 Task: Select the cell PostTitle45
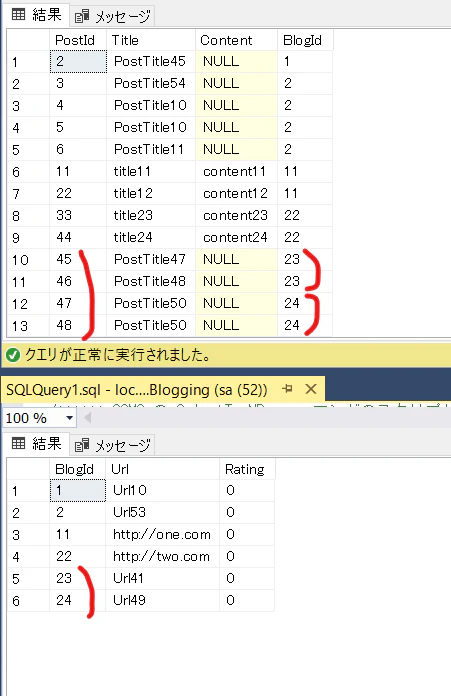pos(151,61)
